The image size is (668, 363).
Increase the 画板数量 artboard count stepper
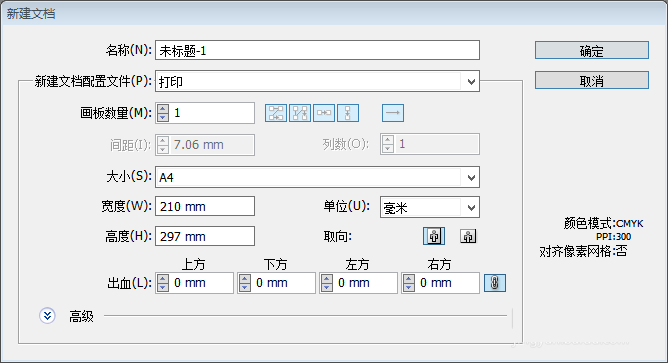click(x=163, y=109)
